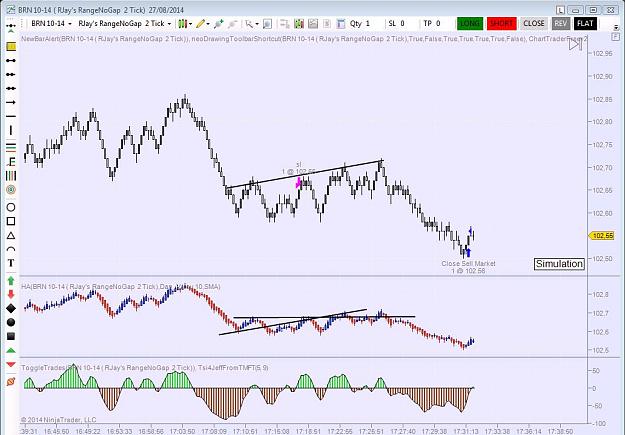The image size is (625, 435).
Task: Select the text annotation tool
Action: click(x=11, y=263)
